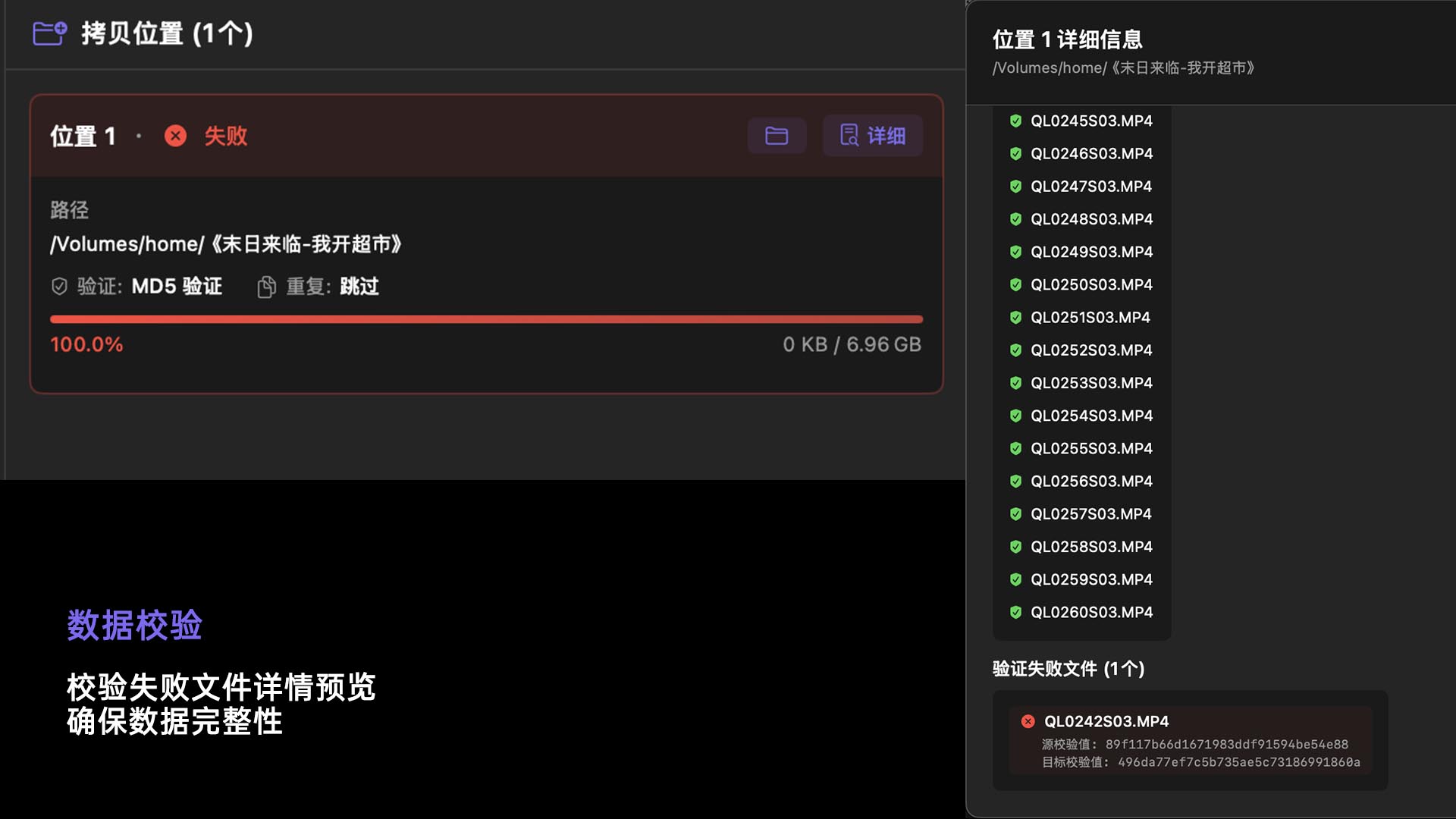Image resolution: width=1456 pixels, height=819 pixels.
Task: Click the 位置 1 详细信息 panel title
Action: (x=1066, y=39)
